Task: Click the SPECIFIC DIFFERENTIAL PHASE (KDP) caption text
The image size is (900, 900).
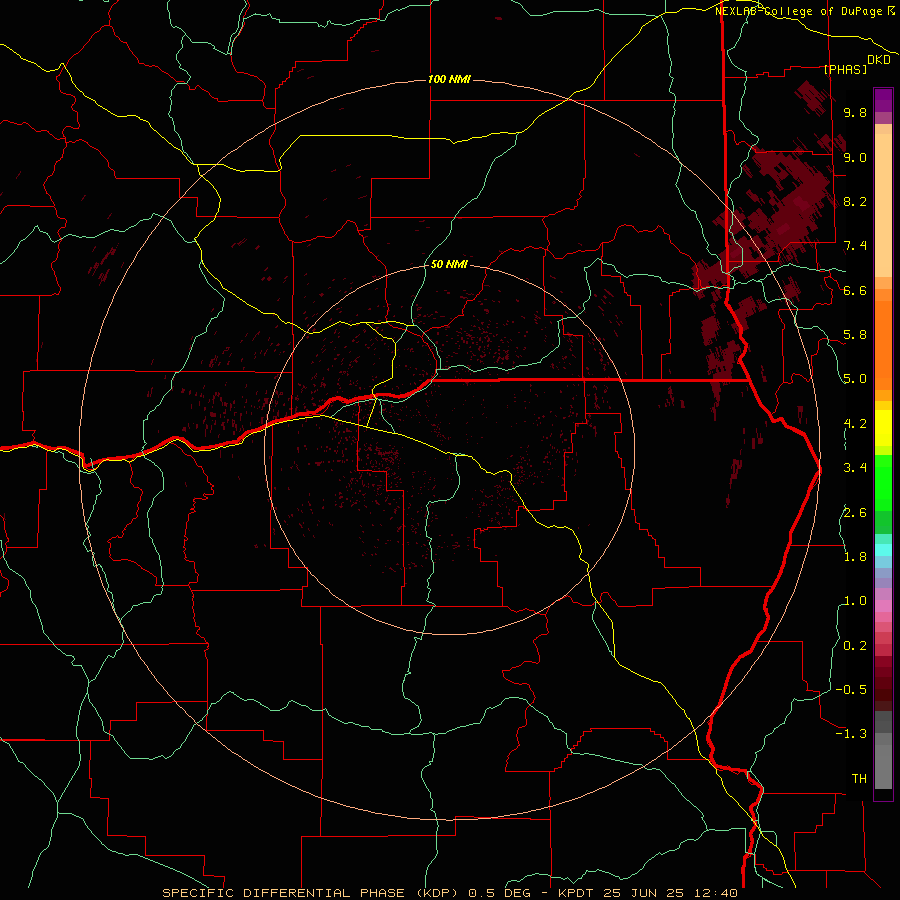Action: [312, 893]
